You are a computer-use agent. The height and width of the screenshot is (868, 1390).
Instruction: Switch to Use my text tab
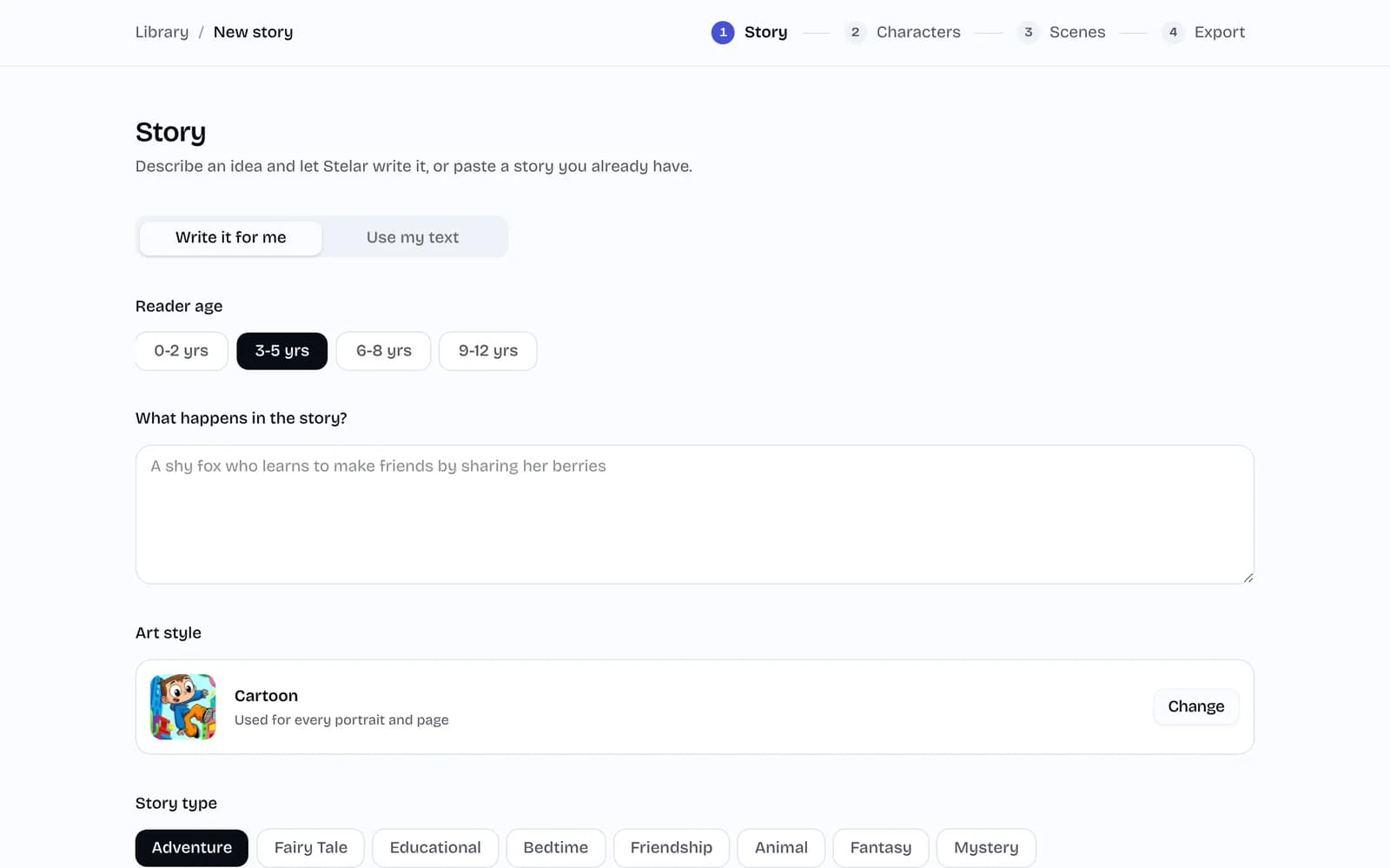[x=413, y=237]
